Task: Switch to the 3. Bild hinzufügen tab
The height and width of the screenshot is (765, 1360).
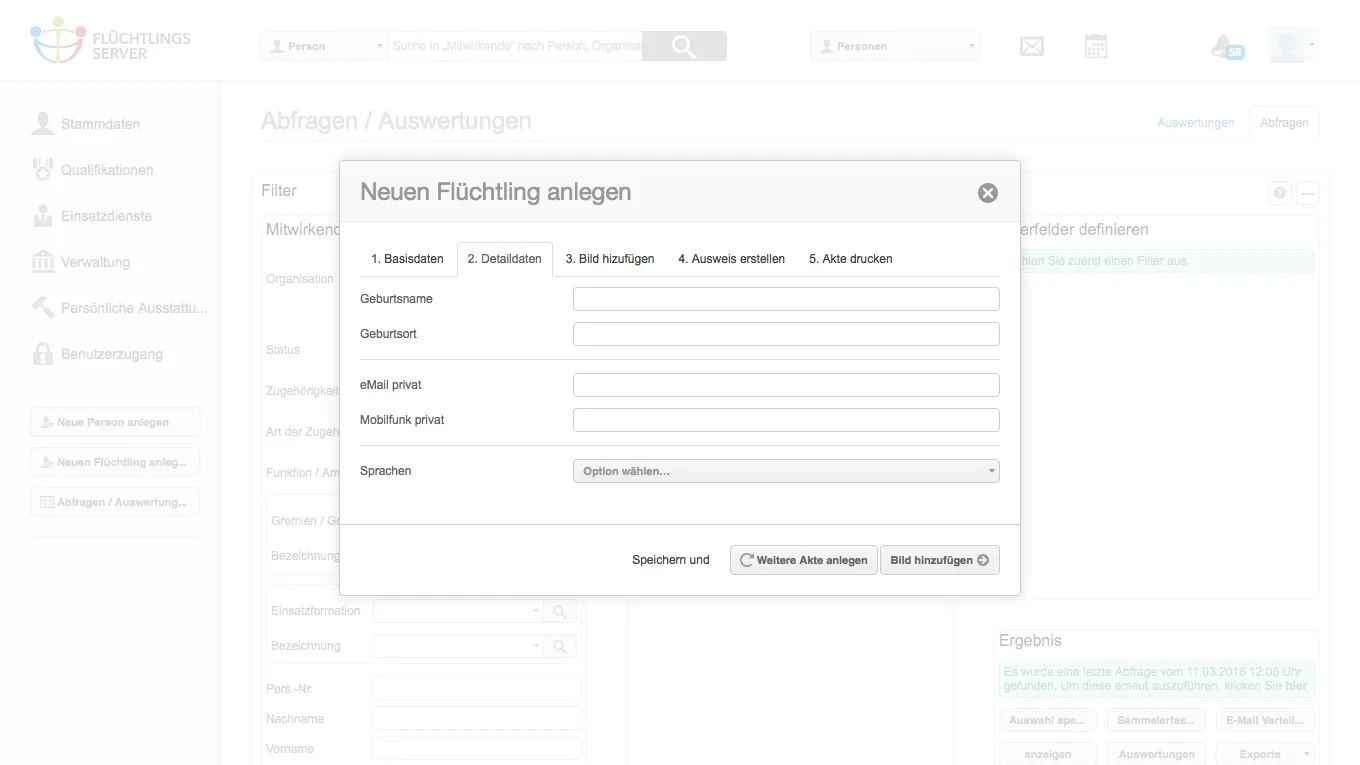Action: tap(610, 259)
